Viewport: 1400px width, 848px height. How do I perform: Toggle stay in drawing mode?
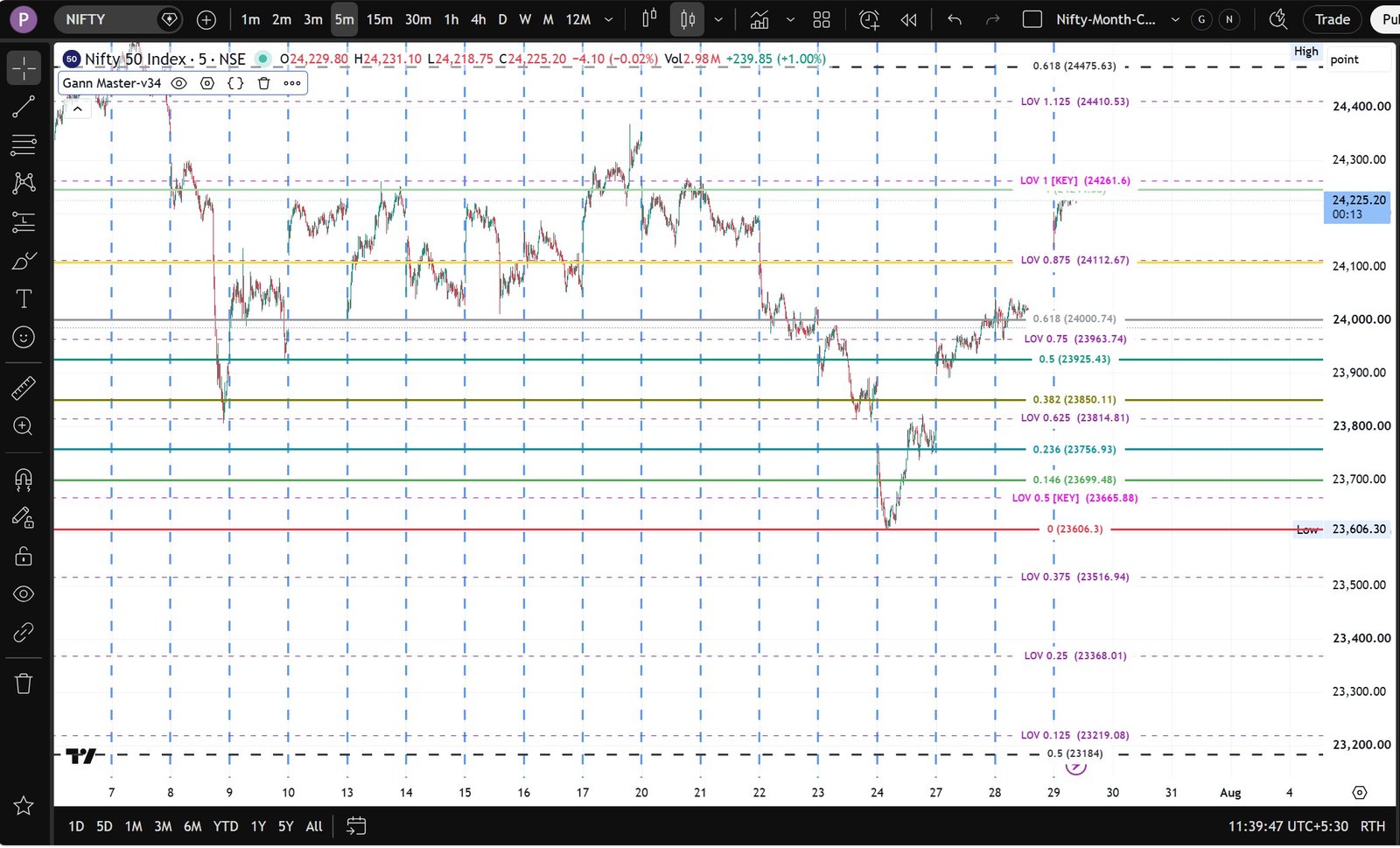(24, 517)
